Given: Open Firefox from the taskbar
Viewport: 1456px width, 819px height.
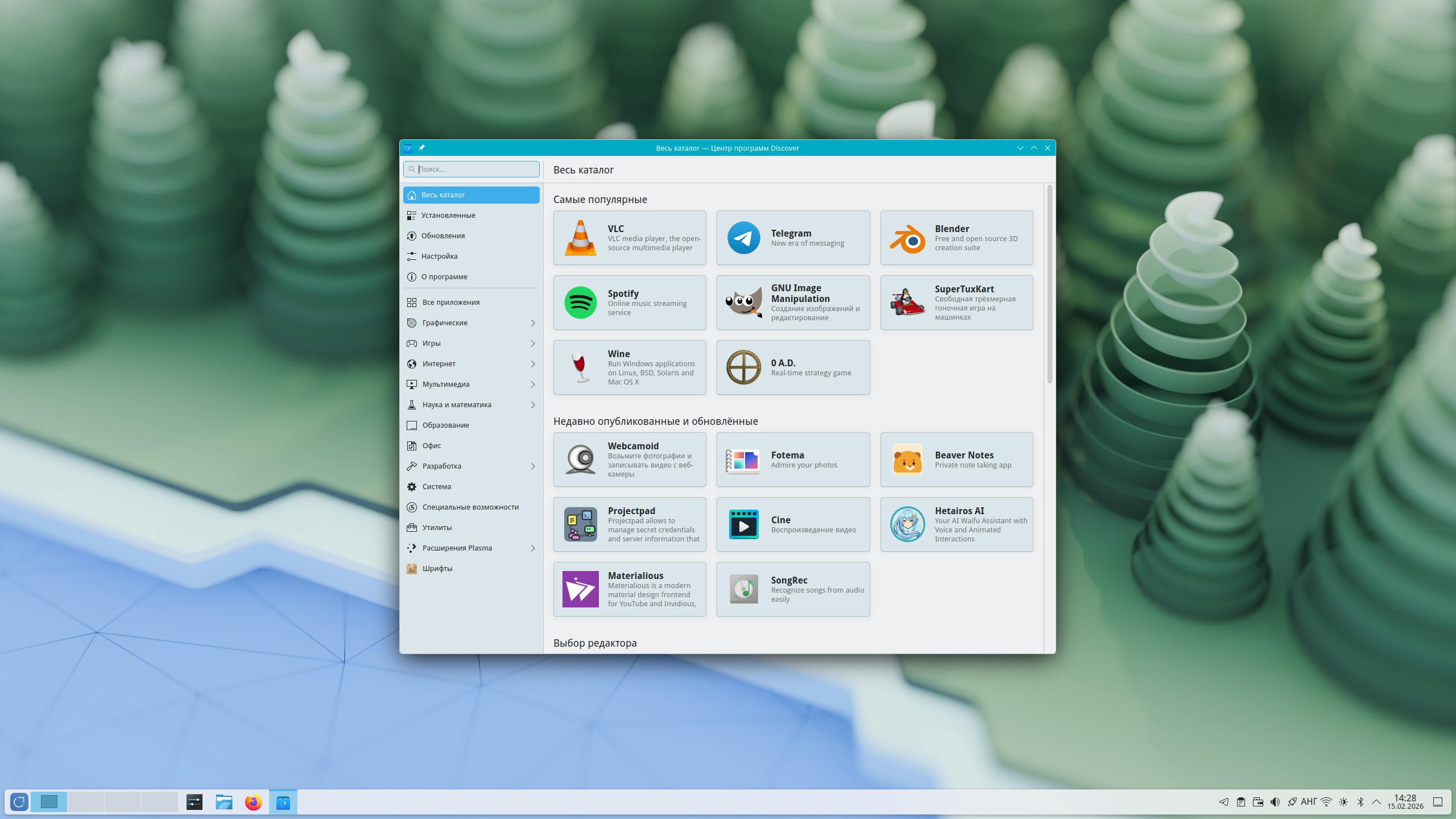Looking at the screenshot, I should 253,802.
